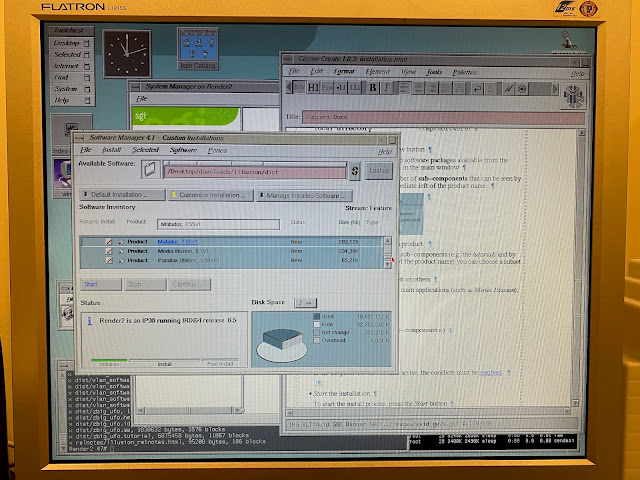The height and width of the screenshot is (480, 640).
Task: Click the Available Software path field
Action: coord(255,172)
